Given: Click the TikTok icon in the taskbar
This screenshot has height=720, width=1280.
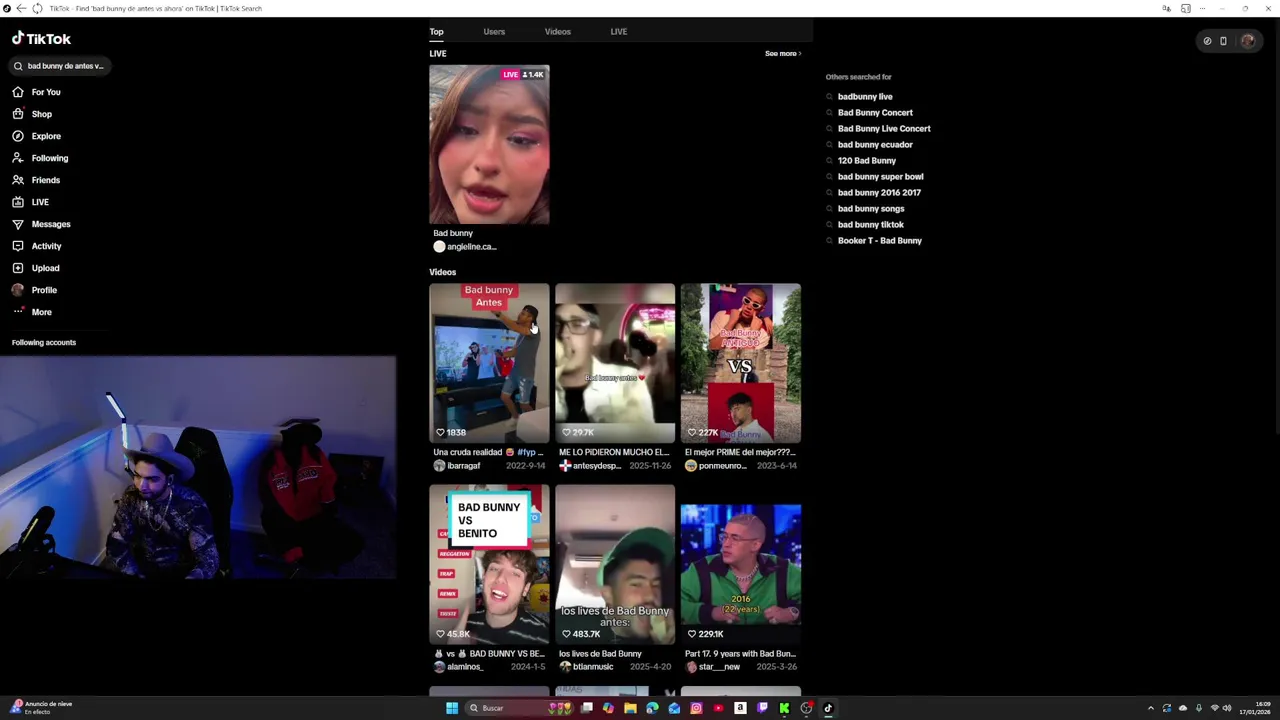Looking at the screenshot, I should point(828,708).
